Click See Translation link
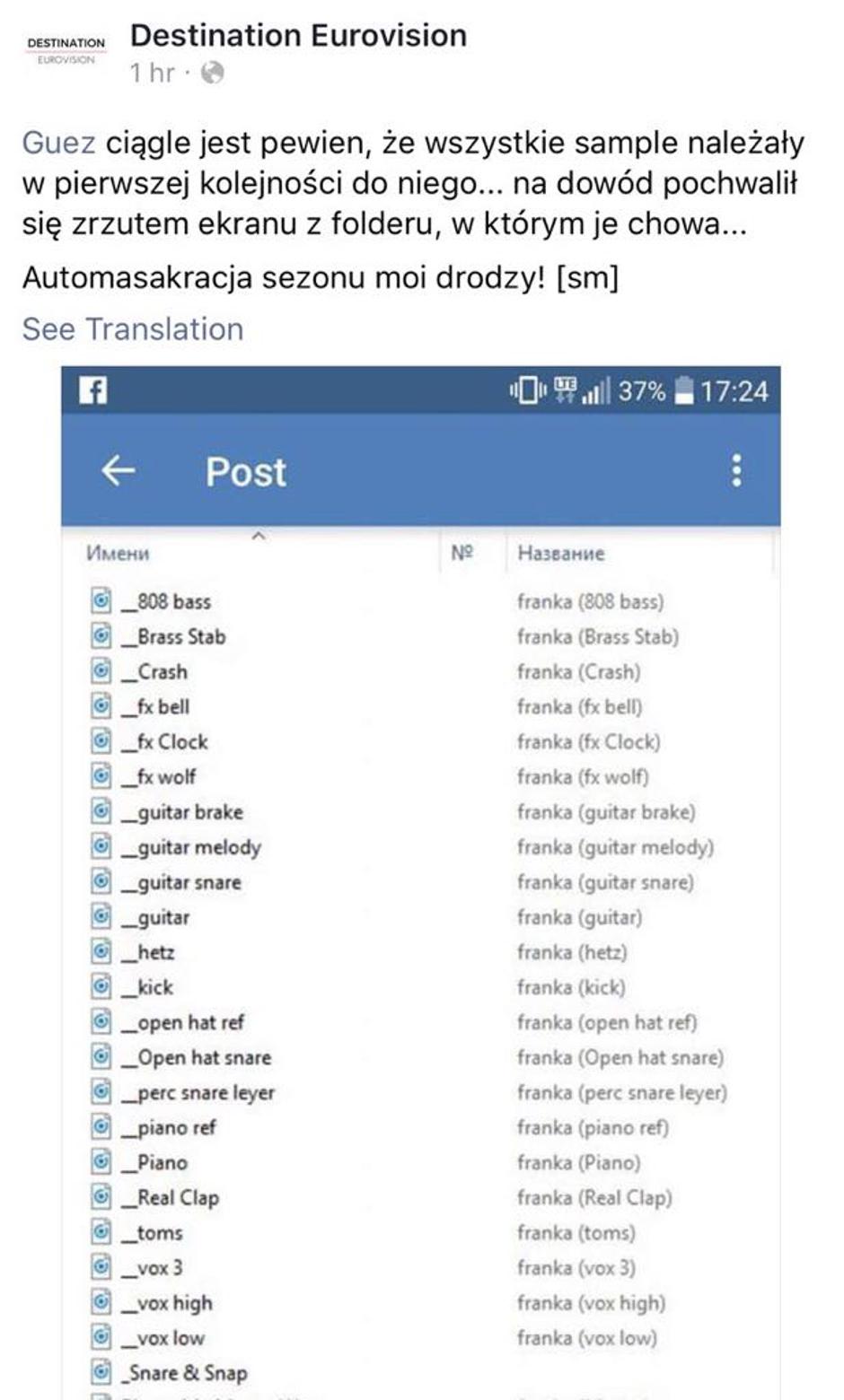This screenshot has width=844, height=1400. pyautogui.click(x=133, y=329)
